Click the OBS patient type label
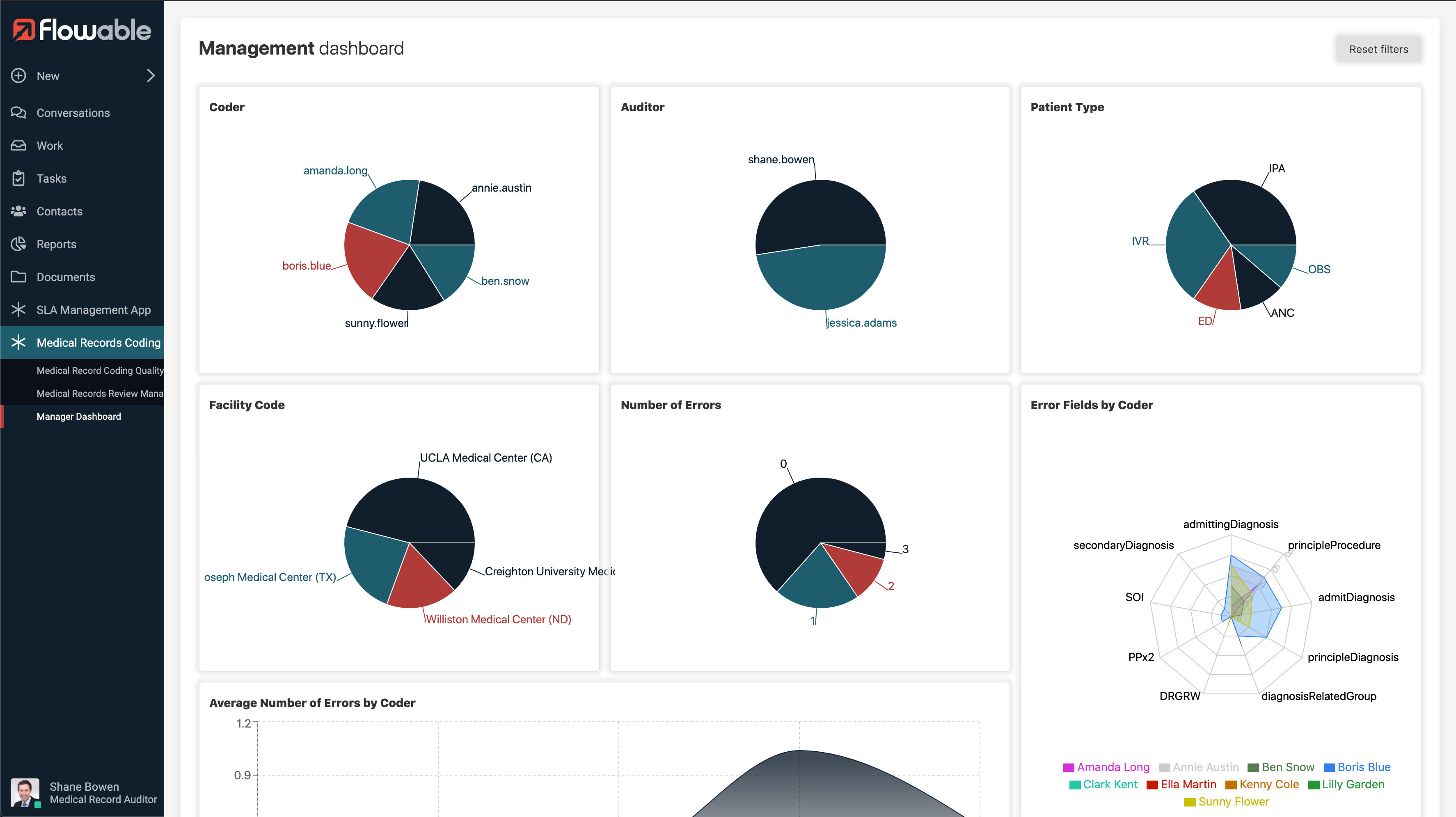 (1319, 269)
